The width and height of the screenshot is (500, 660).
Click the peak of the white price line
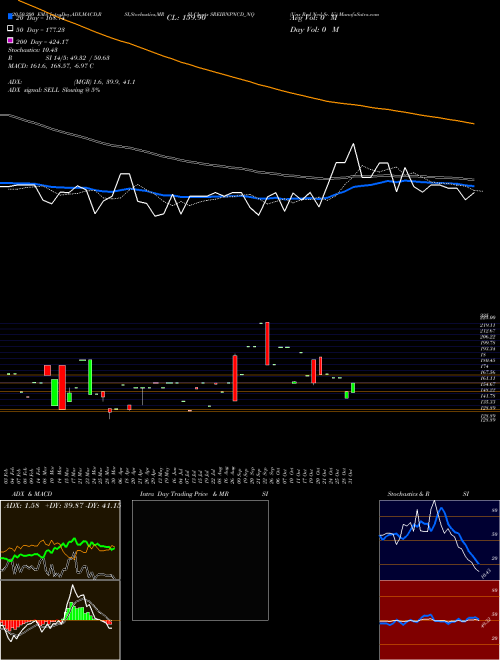353,144
